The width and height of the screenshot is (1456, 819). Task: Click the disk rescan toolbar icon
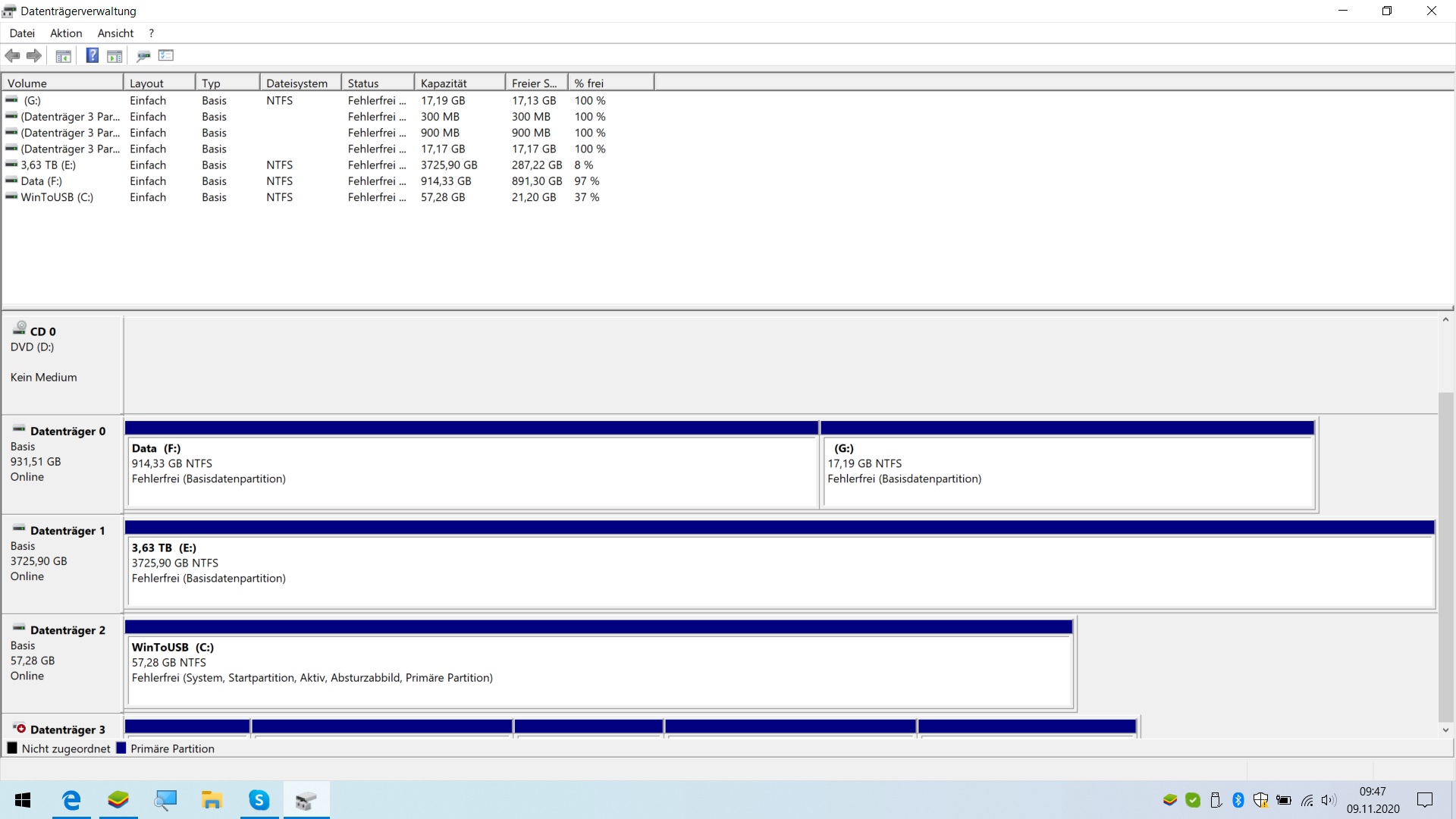[x=143, y=55]
